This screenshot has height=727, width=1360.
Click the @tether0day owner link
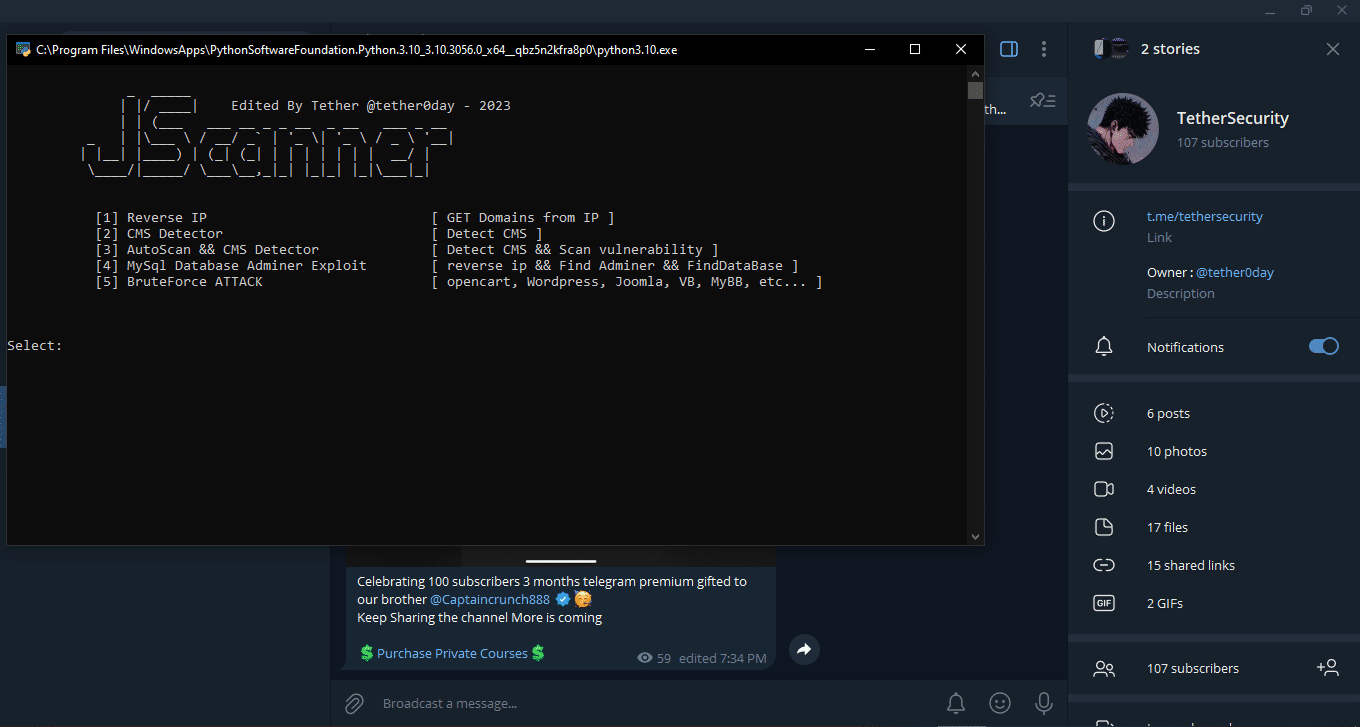[1234, 272]
